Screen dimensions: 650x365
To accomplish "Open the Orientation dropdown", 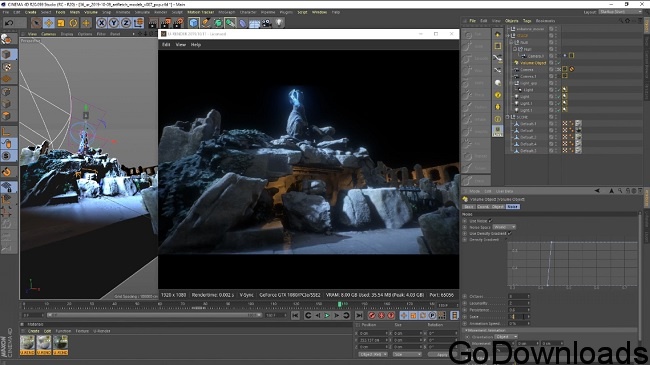I will (507, 337).
